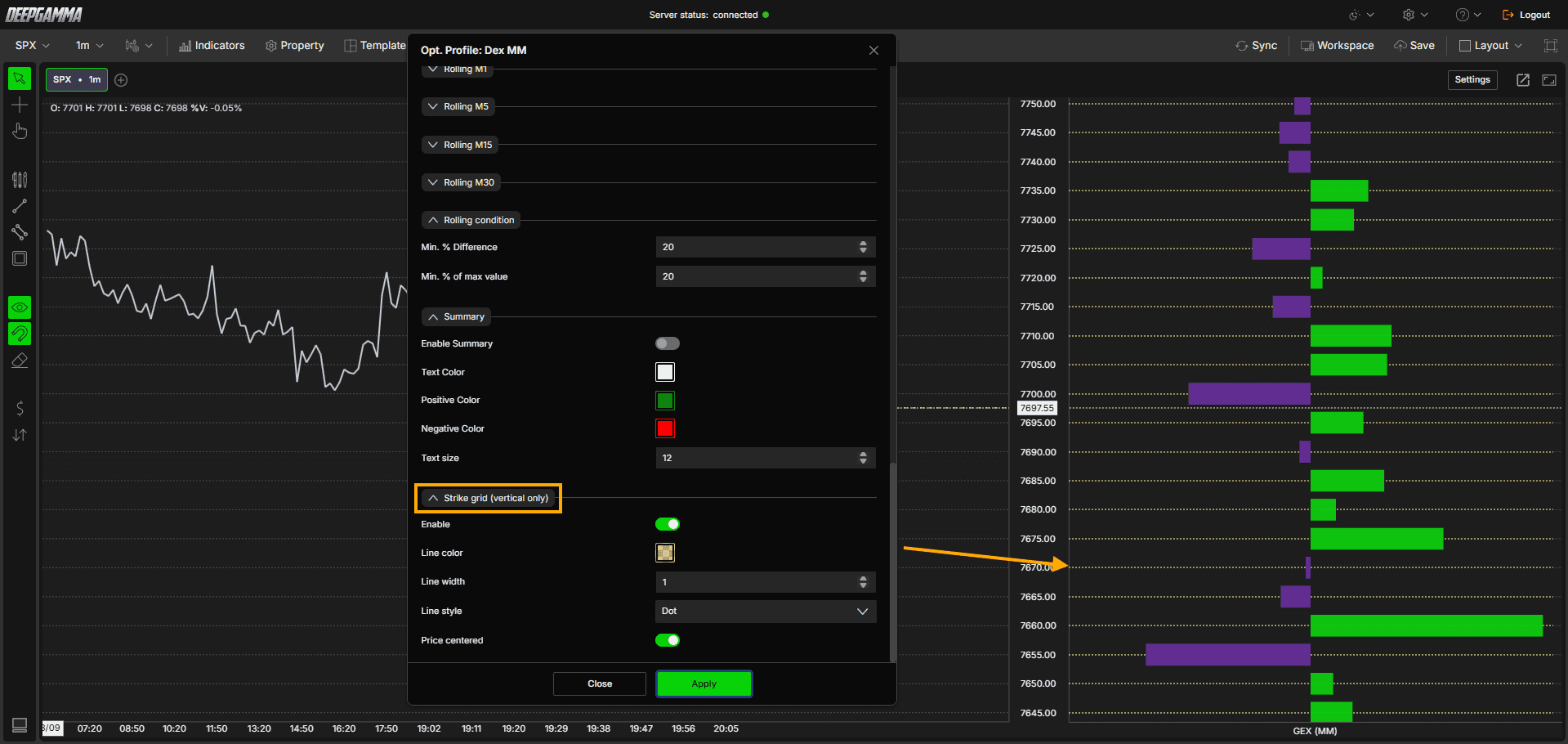Viewport: 1568px width, 744px height.
Task: Open the Layout menu
Action: [x=1490, y=46]
